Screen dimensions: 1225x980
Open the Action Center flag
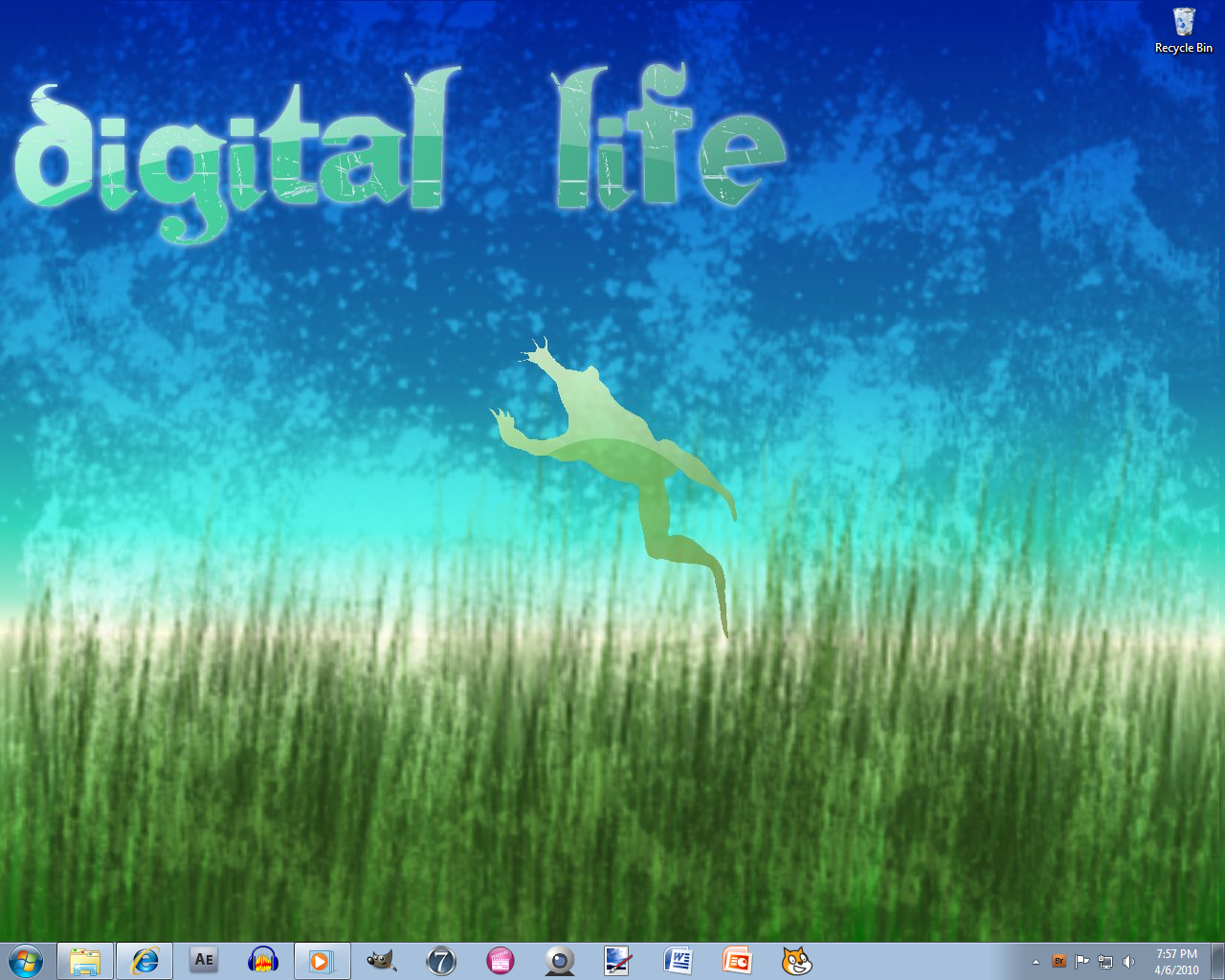1082,961
